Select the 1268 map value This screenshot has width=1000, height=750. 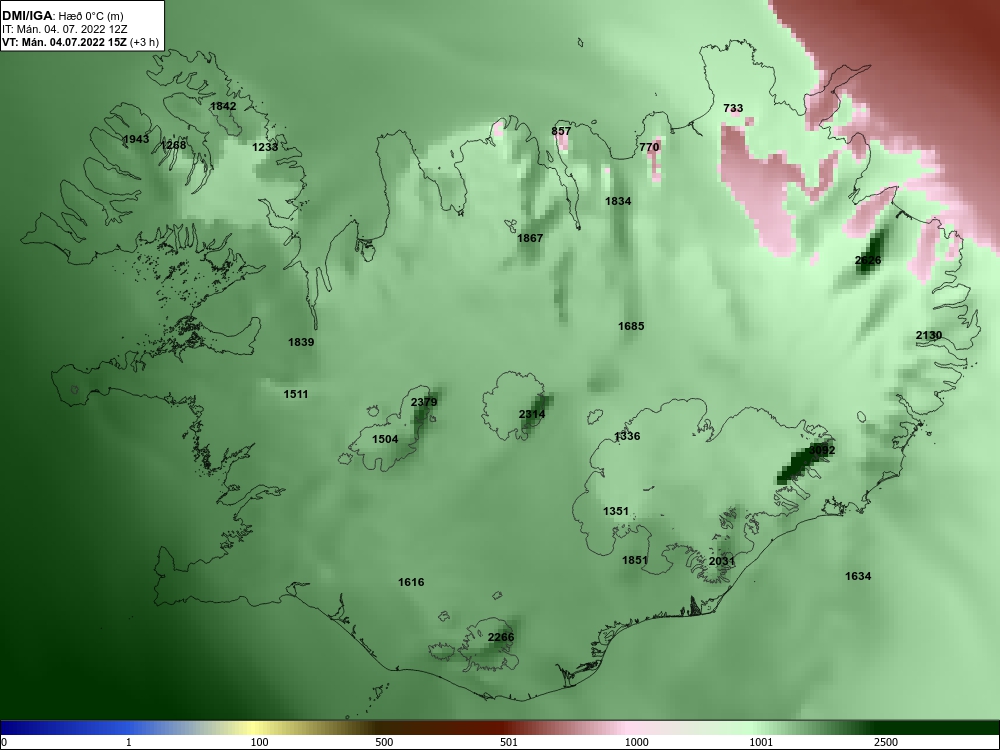coord(173,145)
